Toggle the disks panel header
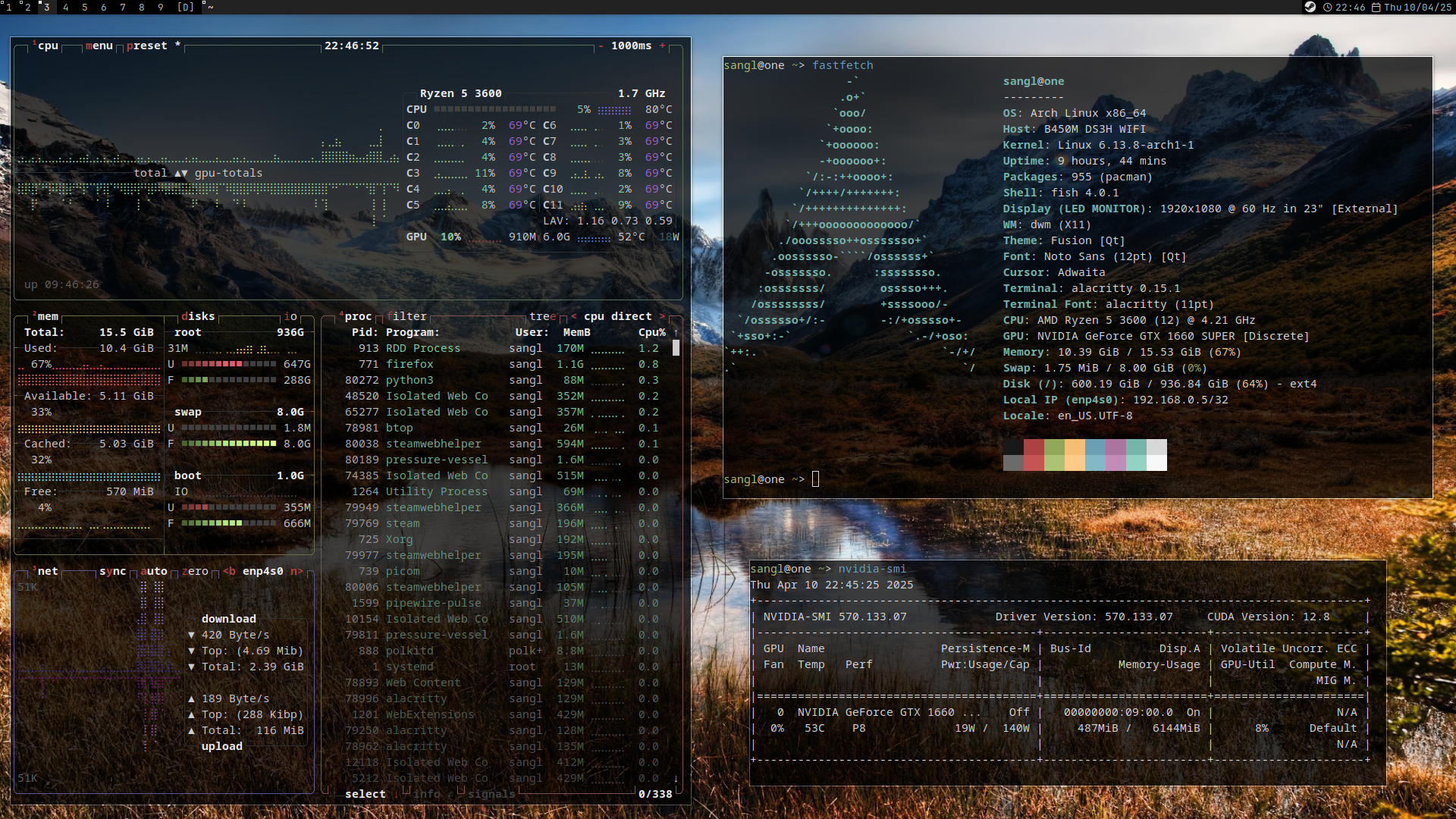The height and width of the screenshot is (819, 1456). click(x=198, y=316)
